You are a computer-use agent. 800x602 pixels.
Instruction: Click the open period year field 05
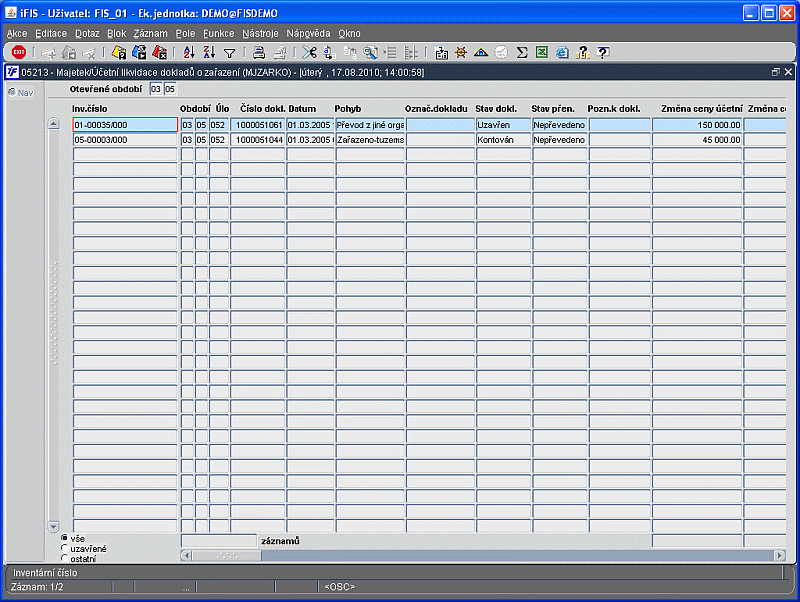pyautogui.click(x=170, y=89)
